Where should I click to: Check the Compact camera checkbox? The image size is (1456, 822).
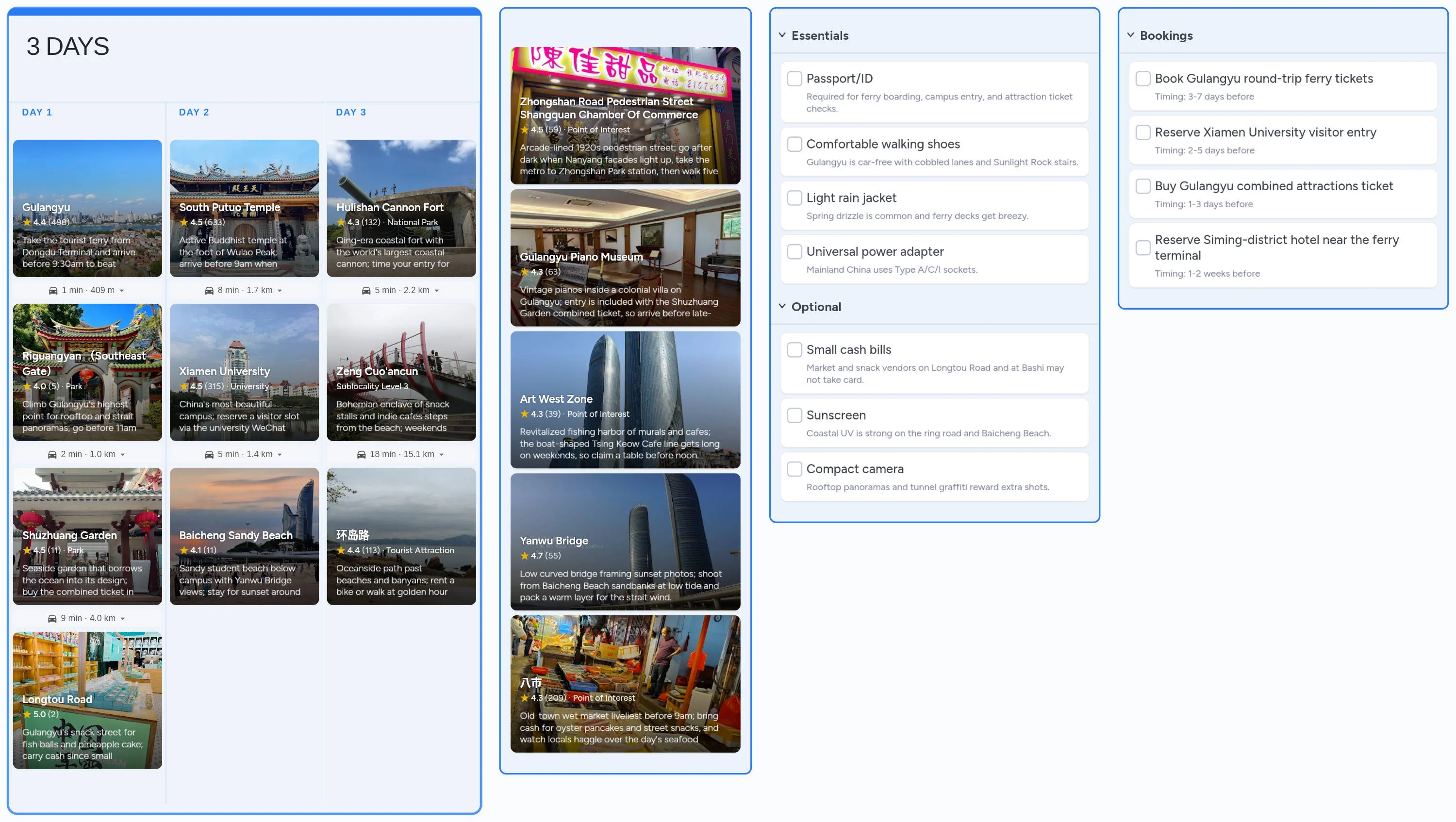(794, 469)
